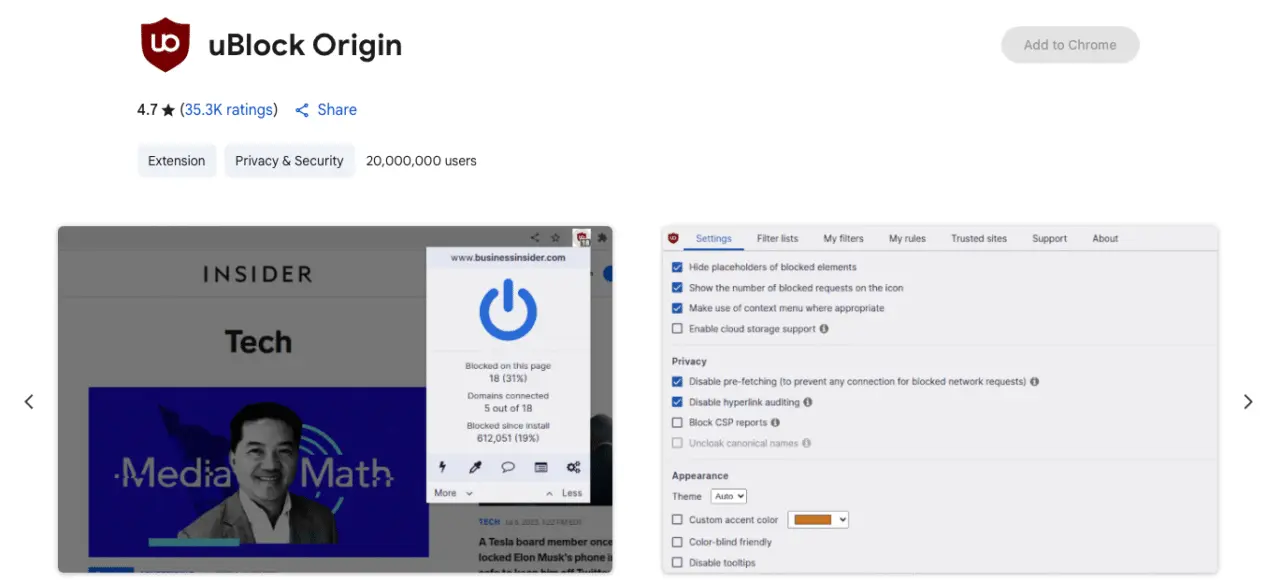Viewport: 1280px width, 582px height.
Task: Click the uBlock extension icon in browser toolbar
Action: [581, 239]
